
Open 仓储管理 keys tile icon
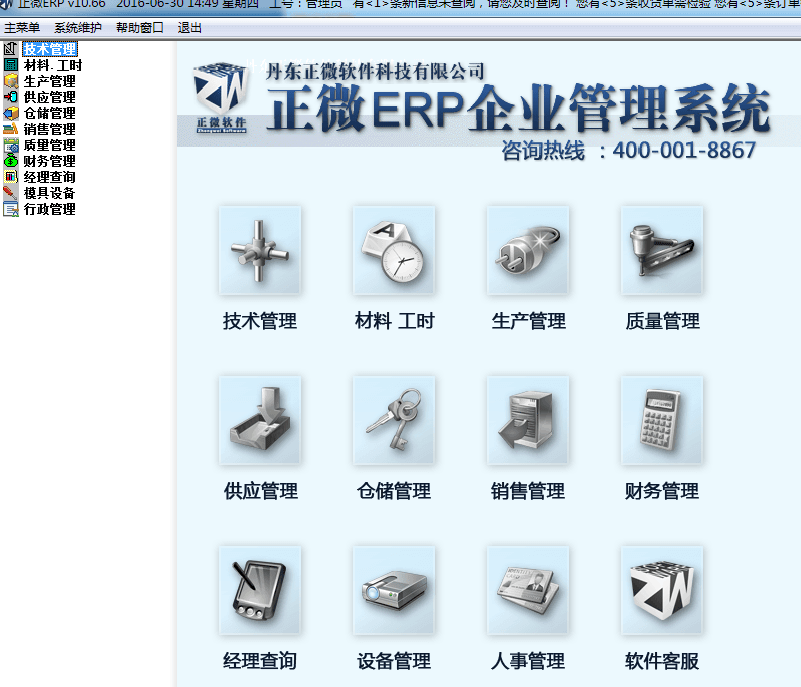point(394,420)
